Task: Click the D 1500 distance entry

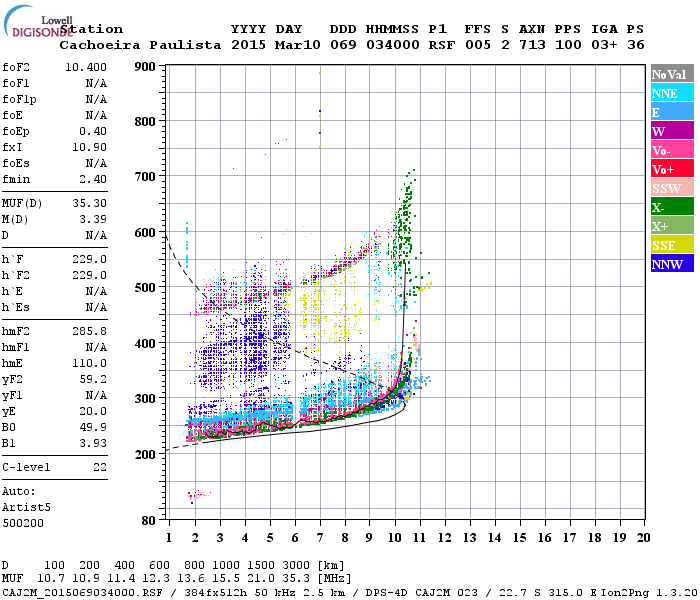Action: [261, 565]
